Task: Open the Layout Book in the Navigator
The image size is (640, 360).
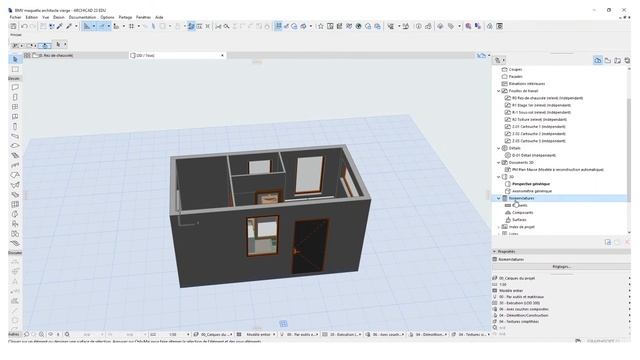Action: [618, 60]
